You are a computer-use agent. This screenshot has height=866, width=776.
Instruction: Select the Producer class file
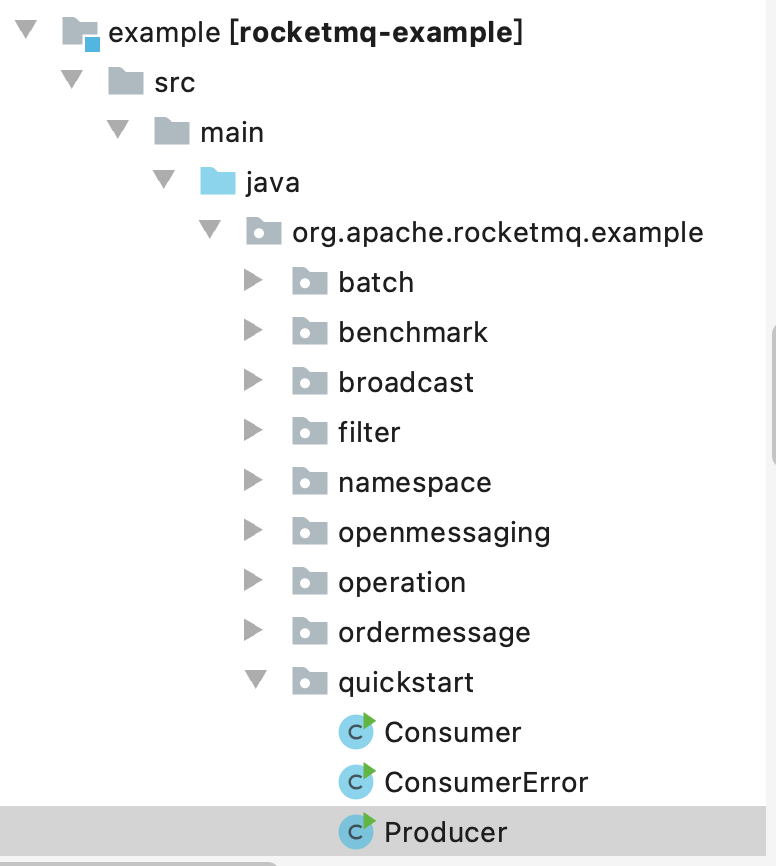tap(445, 832)
